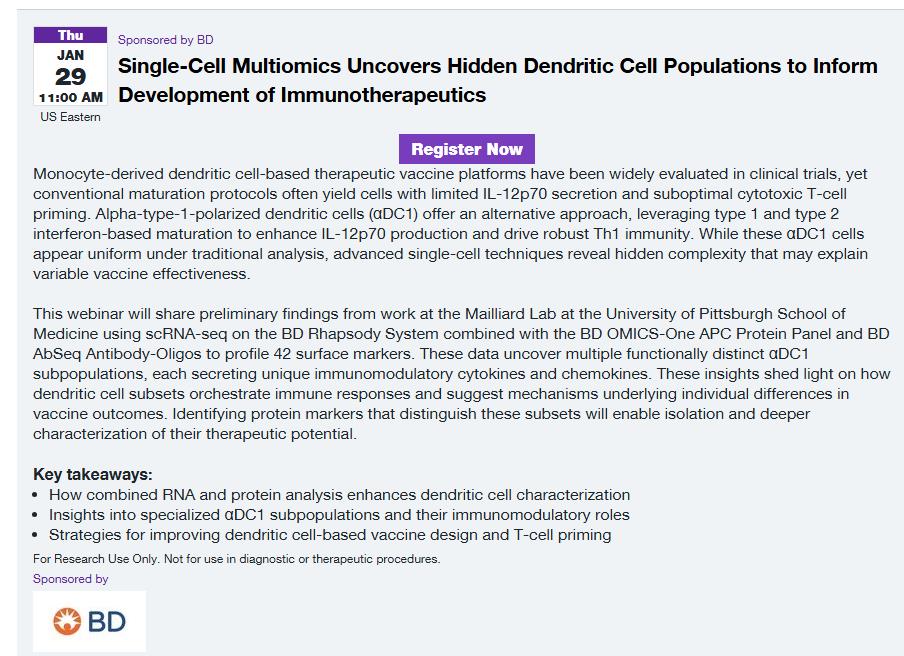904x656 pixels.
Task: Select the vaccine design and T-cell priming bullet
Action: 329,534
